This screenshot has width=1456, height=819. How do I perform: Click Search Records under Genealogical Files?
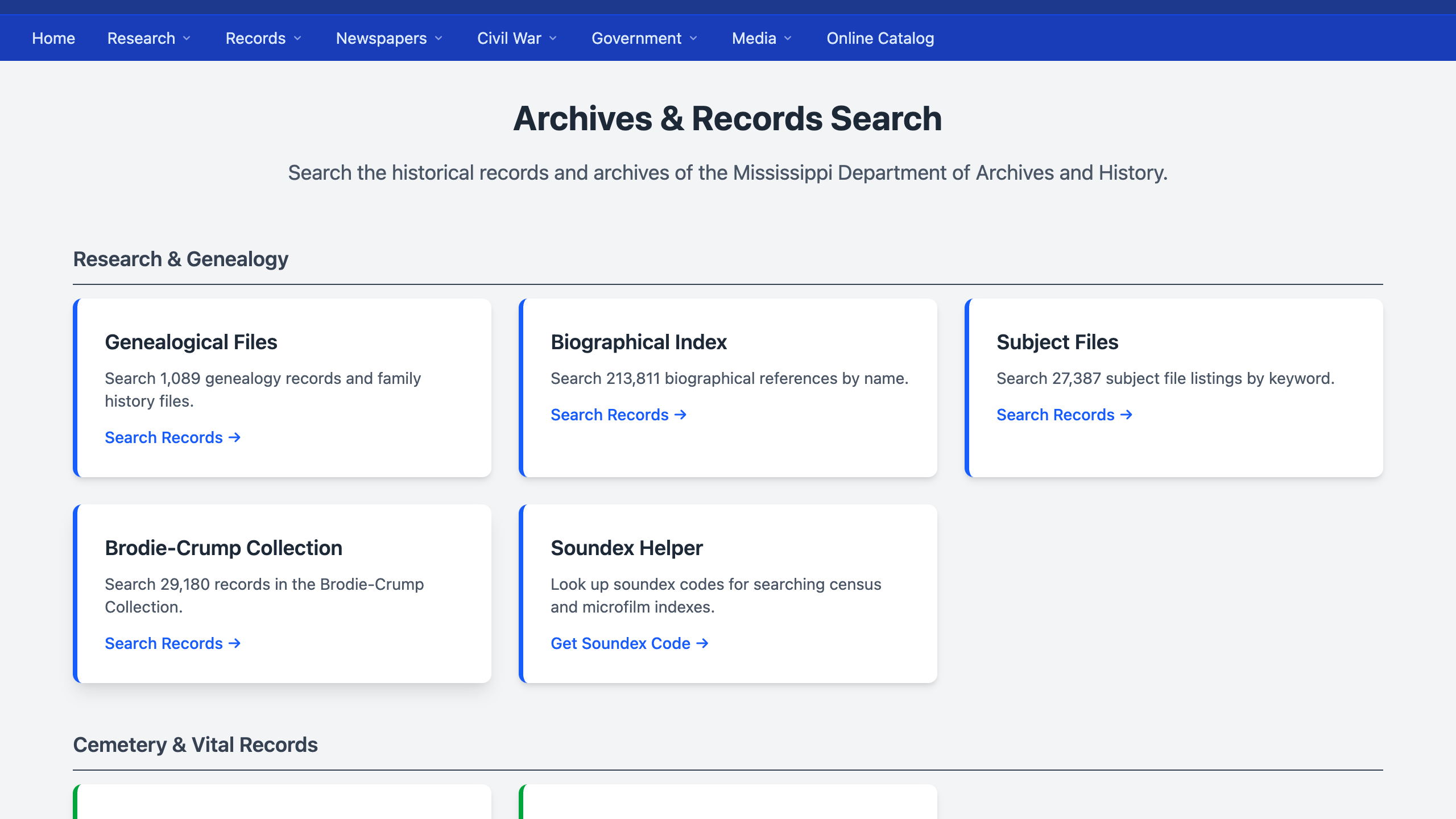pyautogui.click(x=164, y=437)
